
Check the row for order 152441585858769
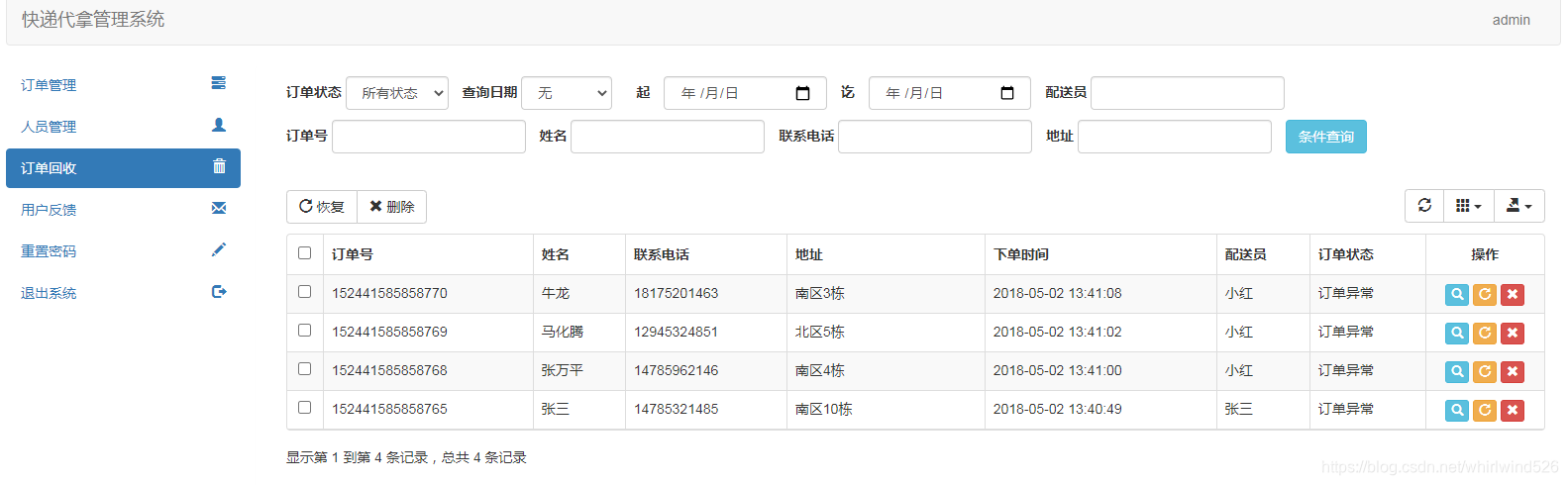pyautogui.click(x=304, y=331)
